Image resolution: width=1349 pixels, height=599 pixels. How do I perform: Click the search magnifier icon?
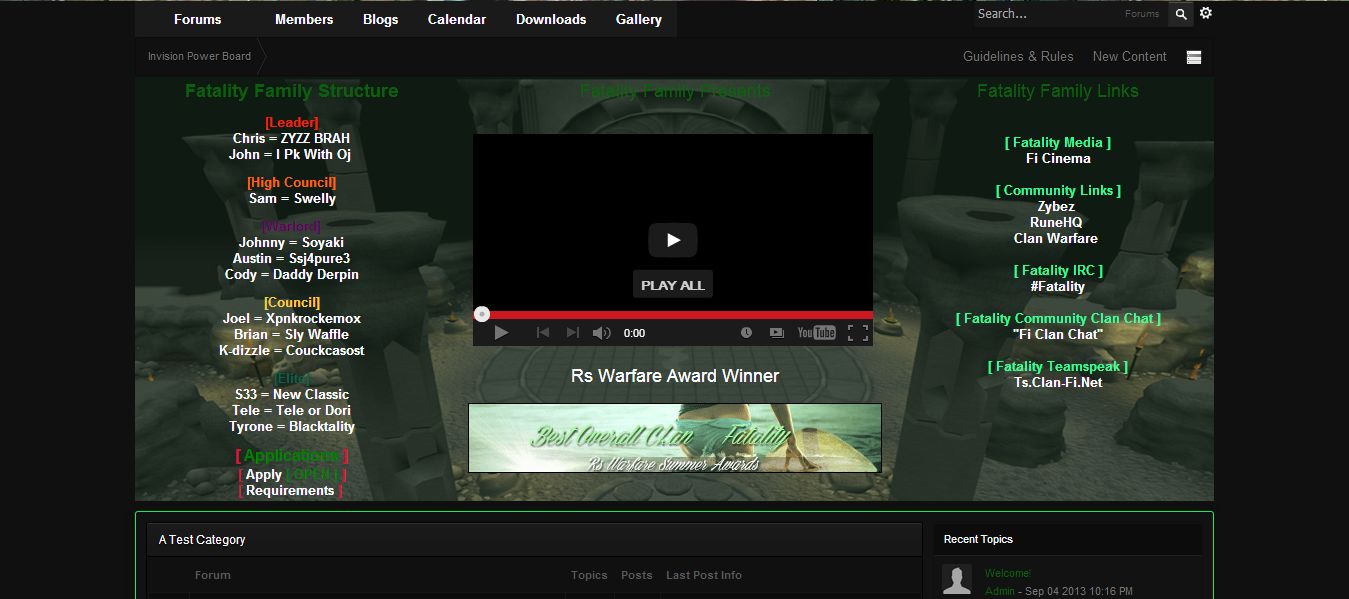coord(1181,14)
